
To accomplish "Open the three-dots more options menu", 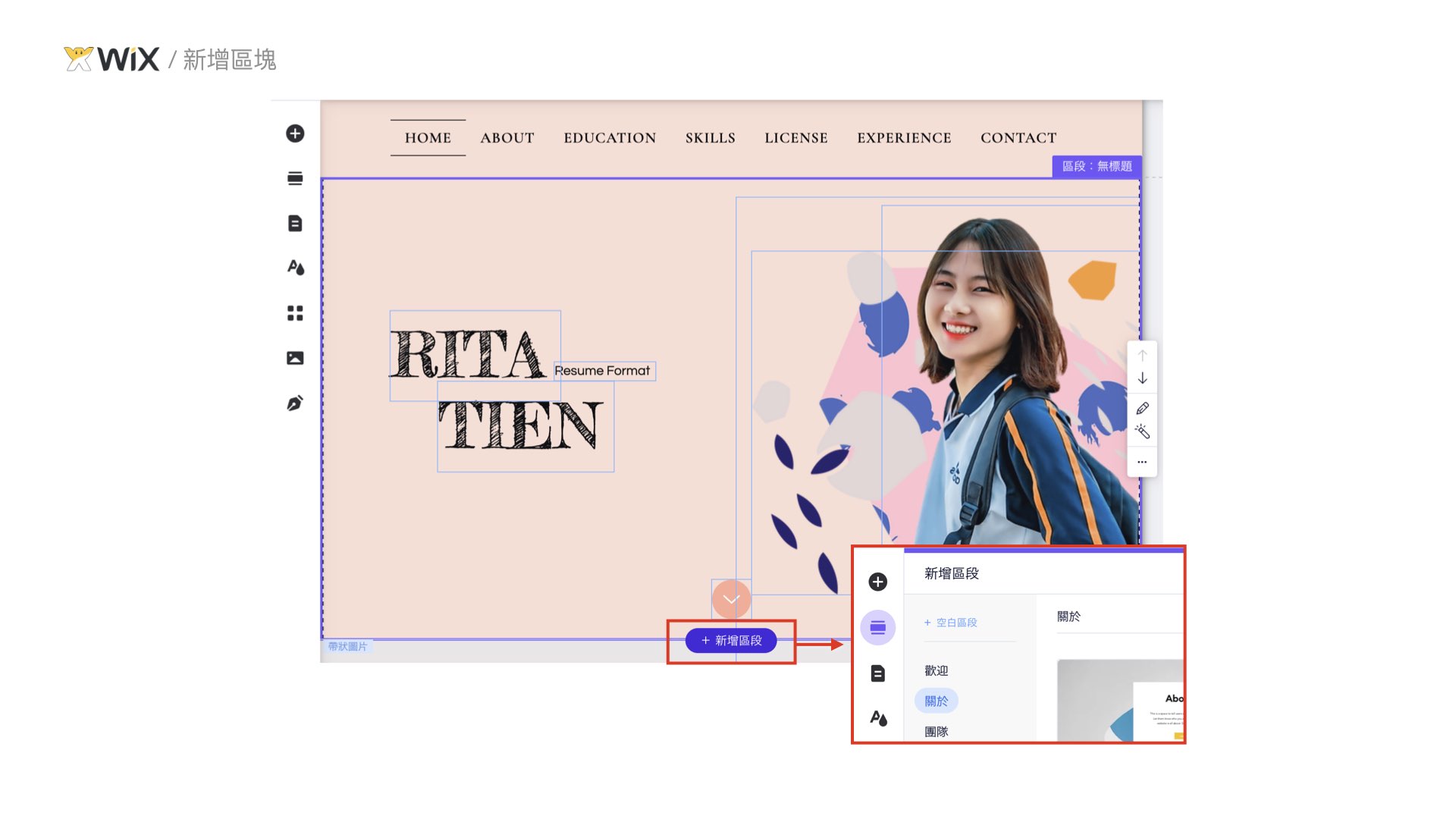I will 1142,462.
